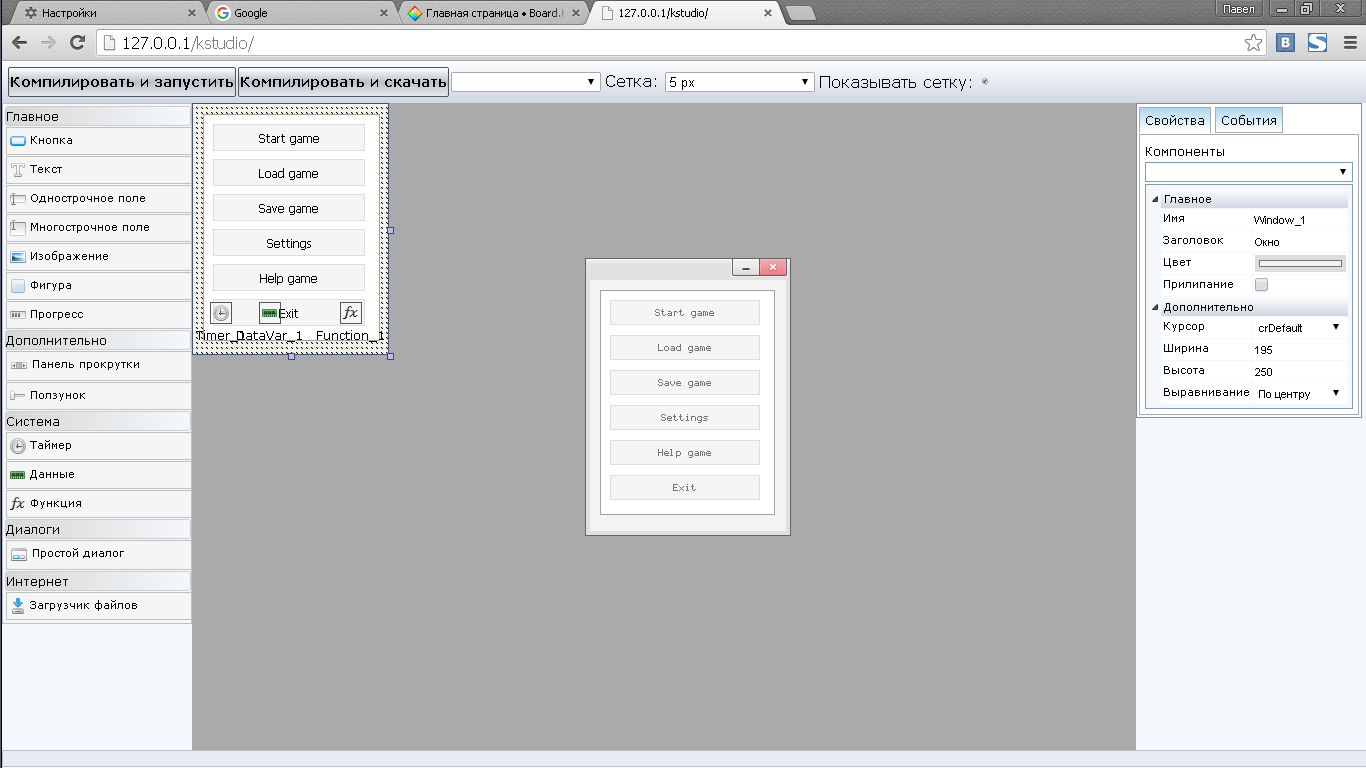Viewport: 1366px width, 768px height.
Task: Enable the Прилипание checkbox in properties
Action: (x=1261, y=285)
